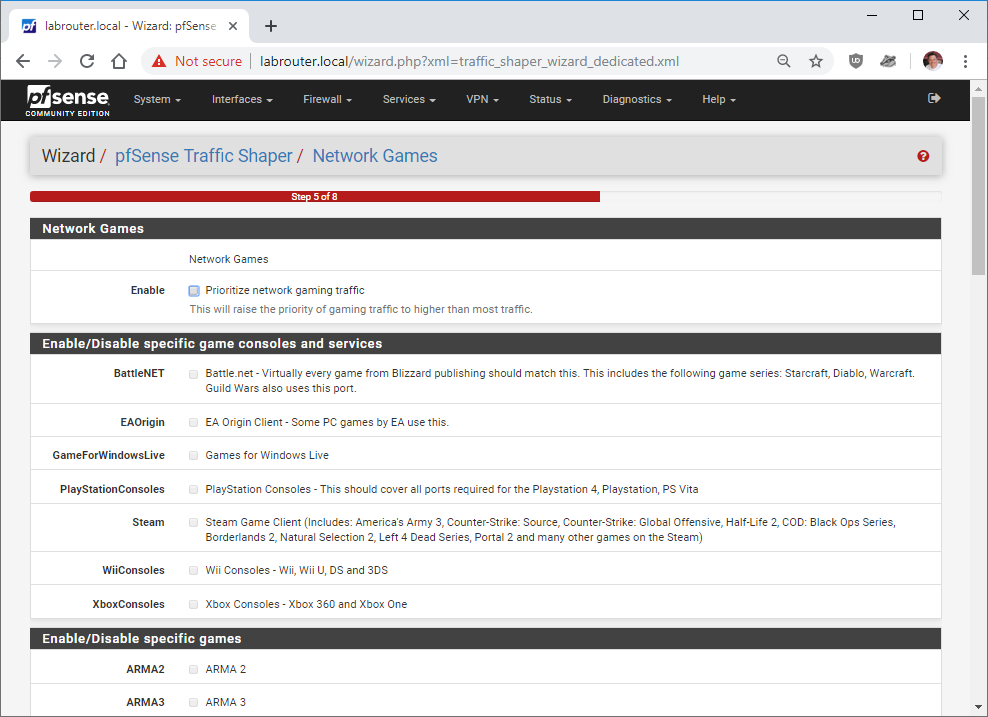Toggle the XboxConsoles checkbox
The image size is (988, 717).
click(x=193, y=604)
